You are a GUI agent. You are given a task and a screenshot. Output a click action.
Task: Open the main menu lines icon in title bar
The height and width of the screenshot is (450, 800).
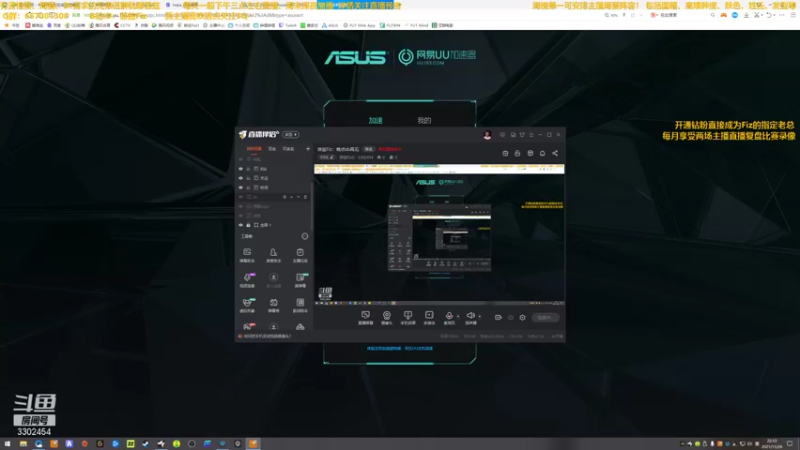[531, 135]
